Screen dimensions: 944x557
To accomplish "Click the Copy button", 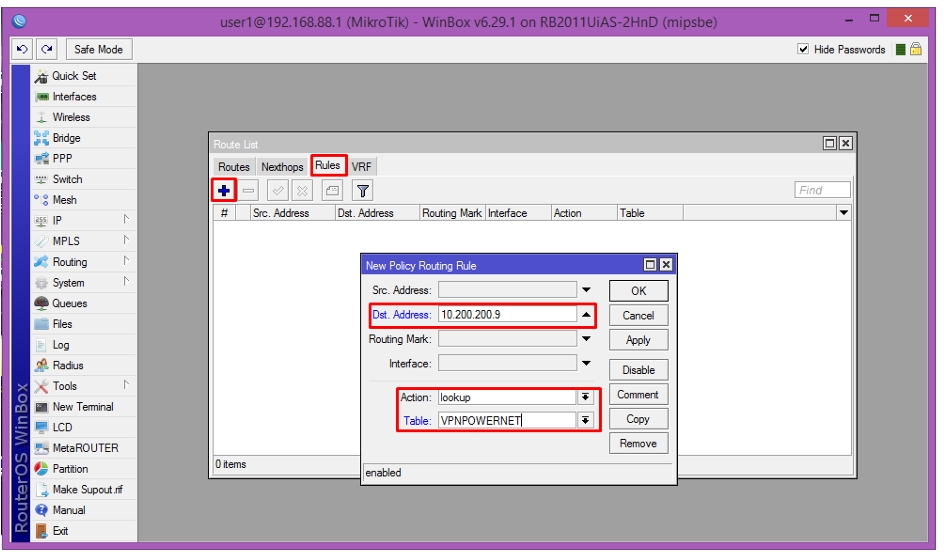I will pos(639,419).
